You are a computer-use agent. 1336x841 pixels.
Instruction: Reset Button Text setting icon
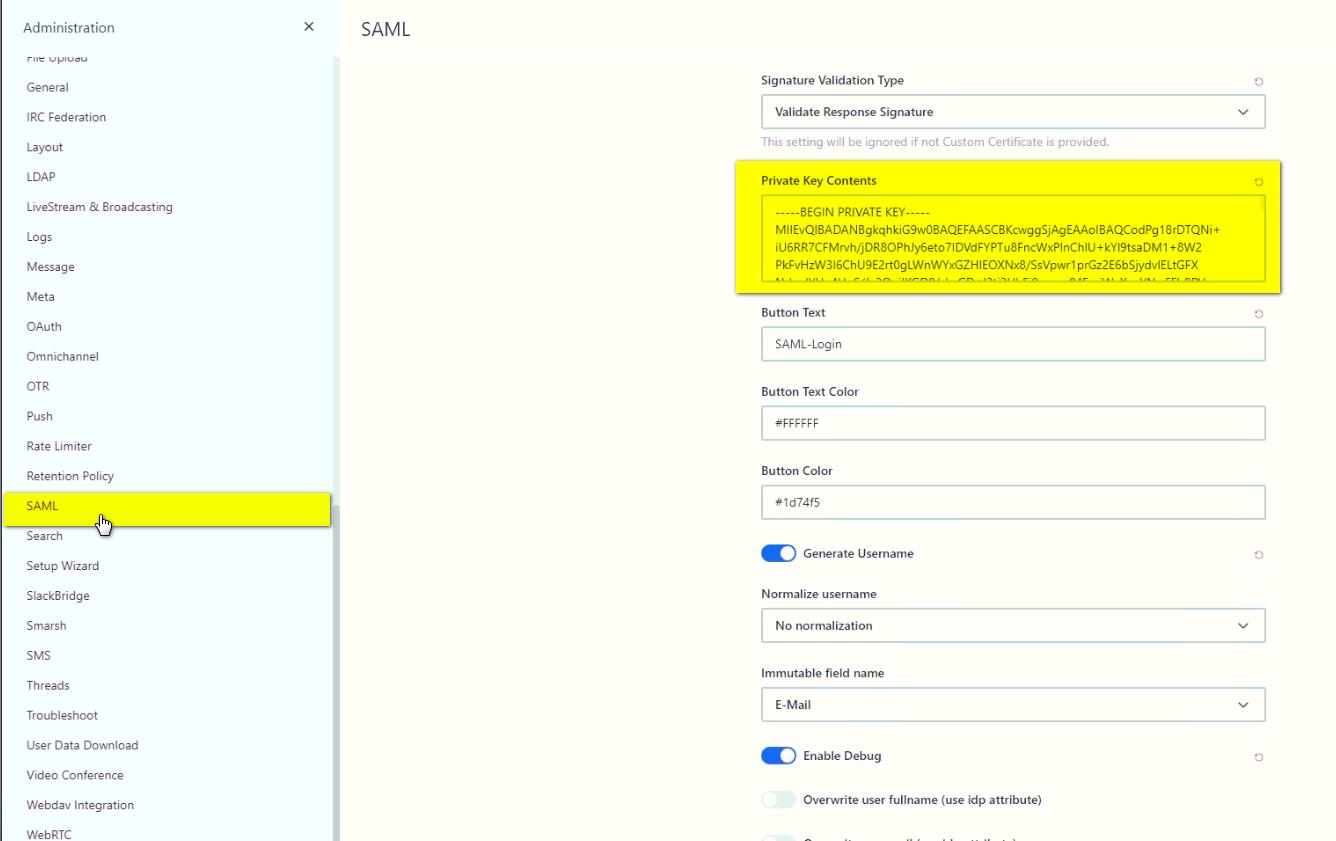point(1258,314)
